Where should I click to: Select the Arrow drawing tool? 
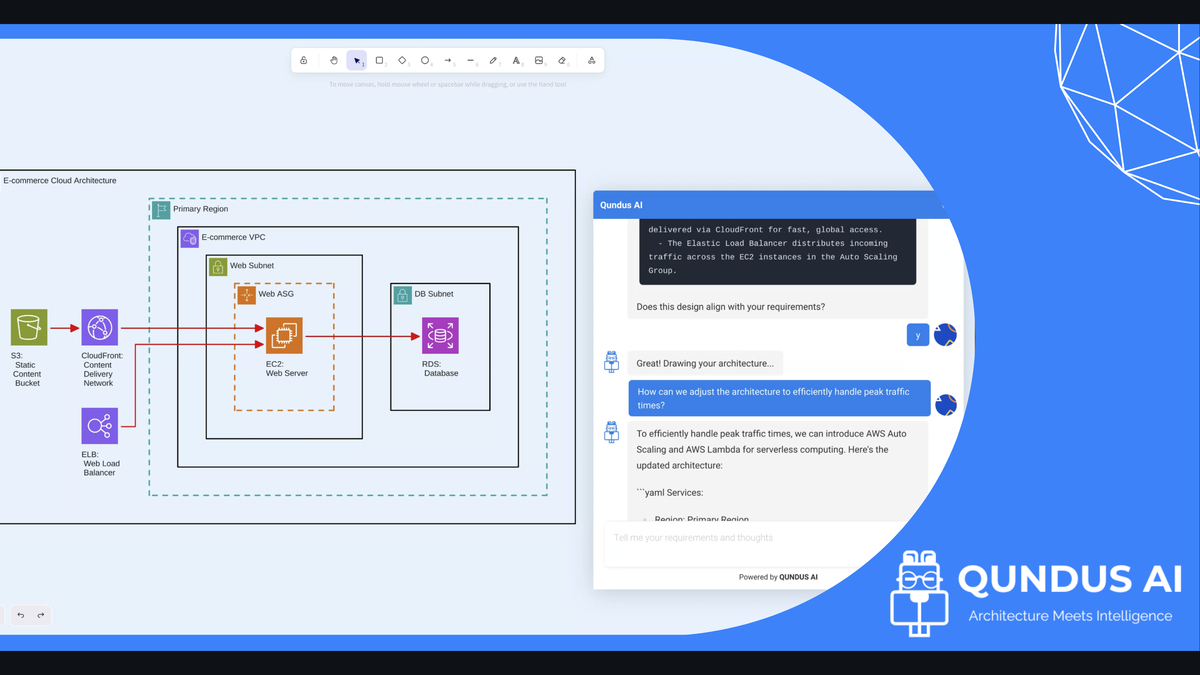(x=448, y=61)
